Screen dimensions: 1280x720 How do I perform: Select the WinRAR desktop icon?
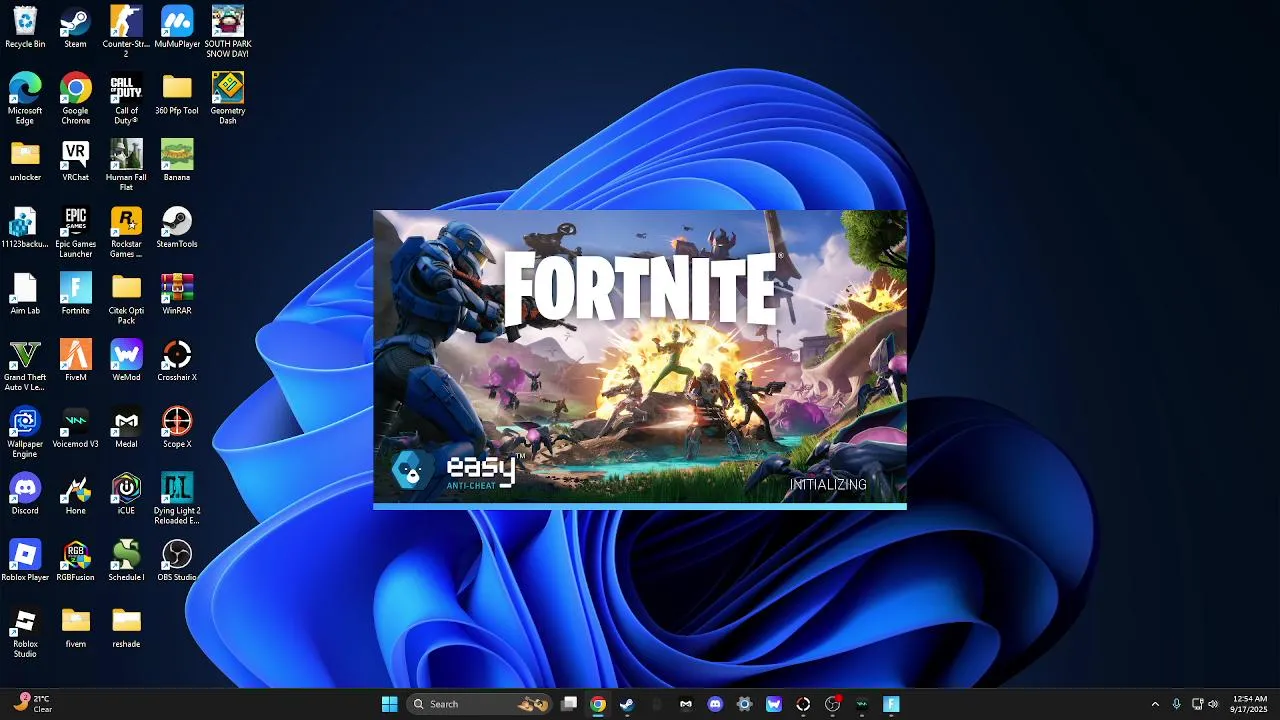click(177, 294)
